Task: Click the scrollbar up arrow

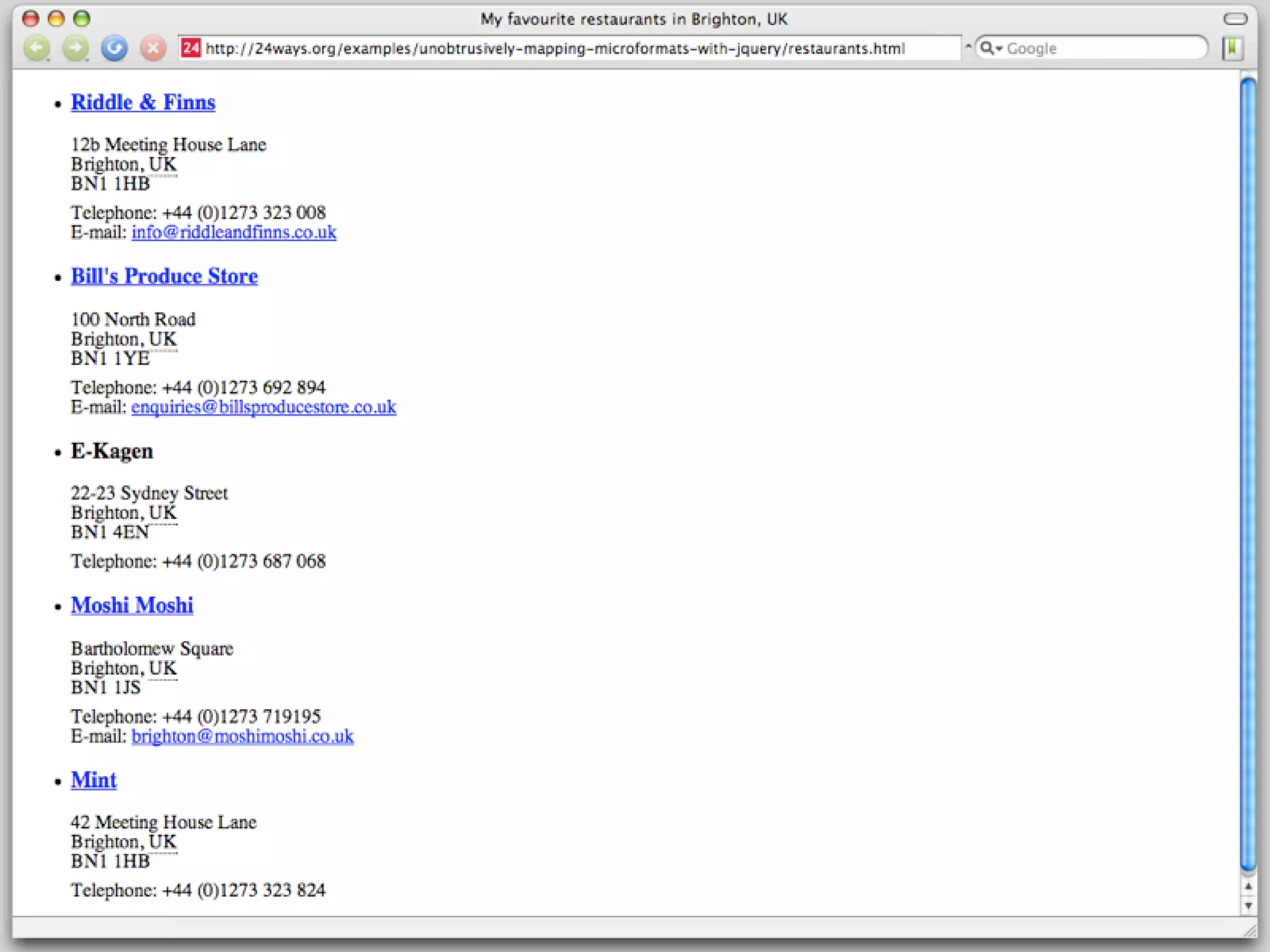Action: (1248, 887)
